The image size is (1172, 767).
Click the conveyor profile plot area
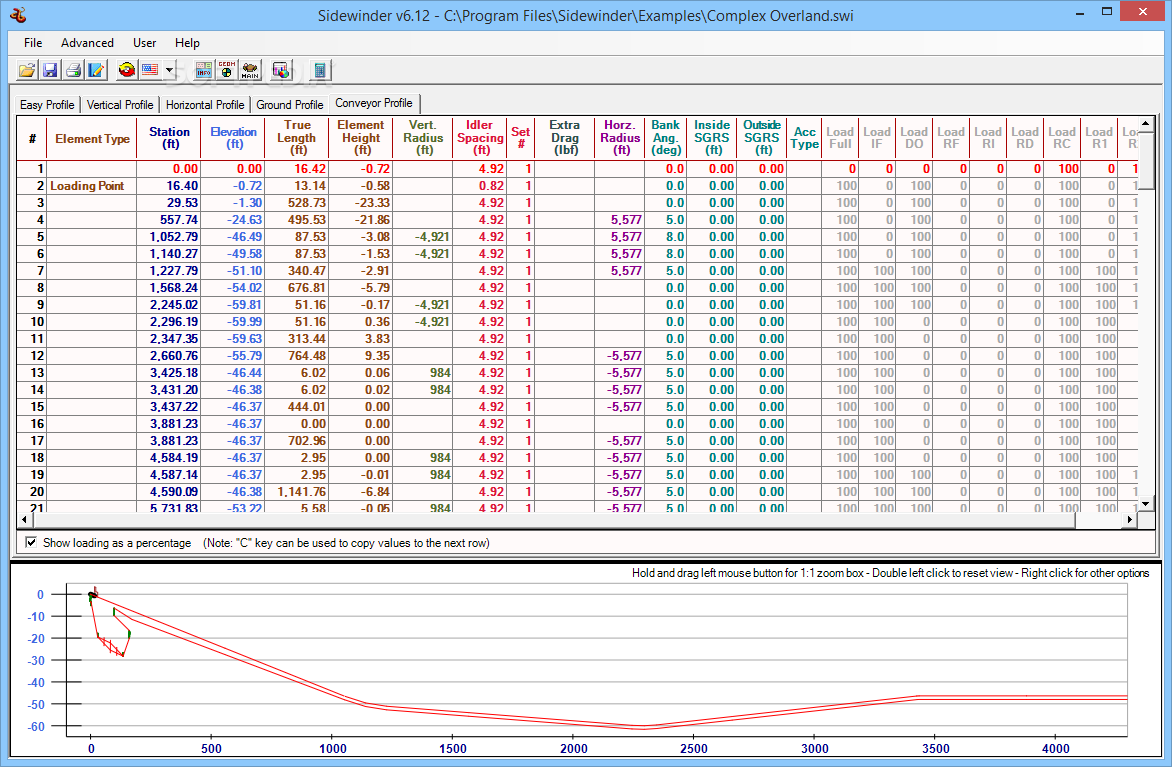click(596, 662)
